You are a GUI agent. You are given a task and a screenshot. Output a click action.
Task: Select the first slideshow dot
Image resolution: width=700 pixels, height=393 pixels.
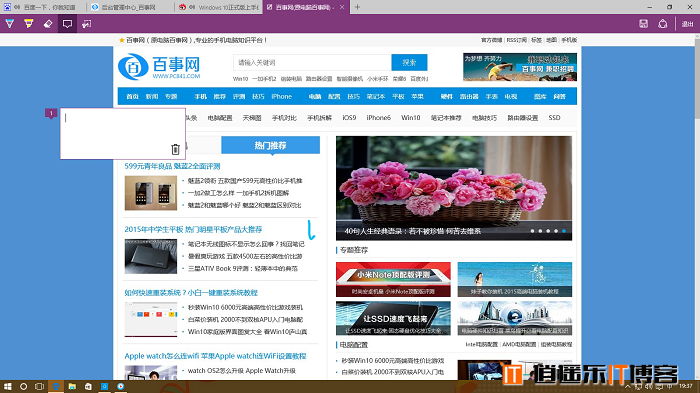pos(532,231)
